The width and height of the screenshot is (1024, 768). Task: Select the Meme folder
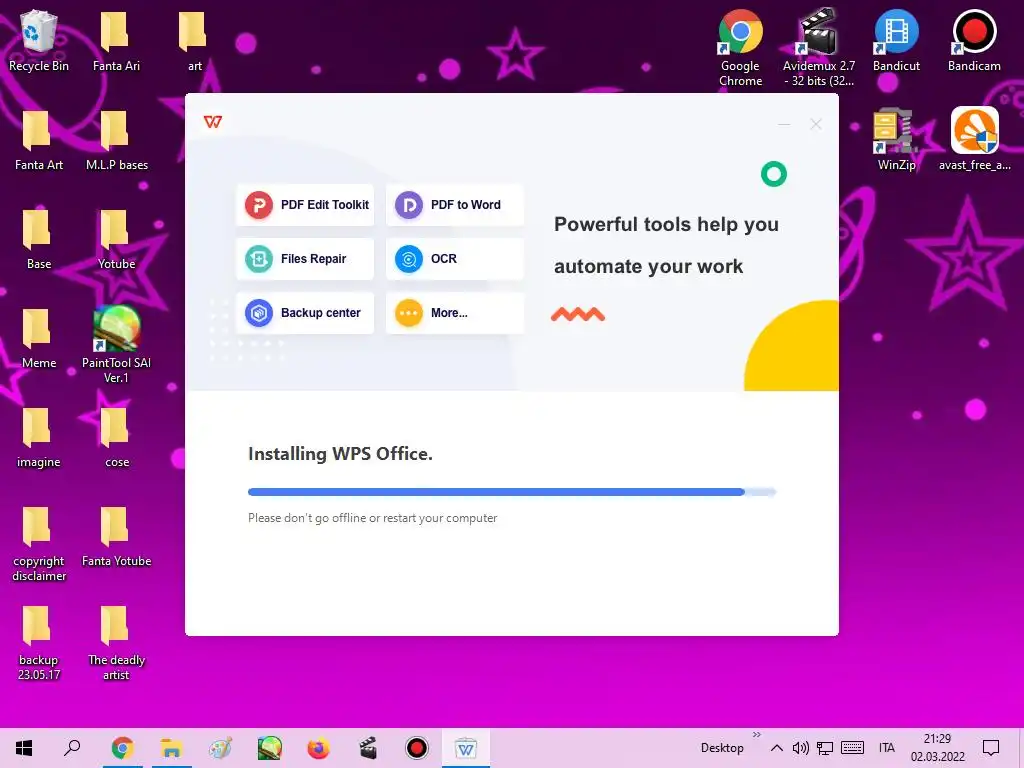39,338
